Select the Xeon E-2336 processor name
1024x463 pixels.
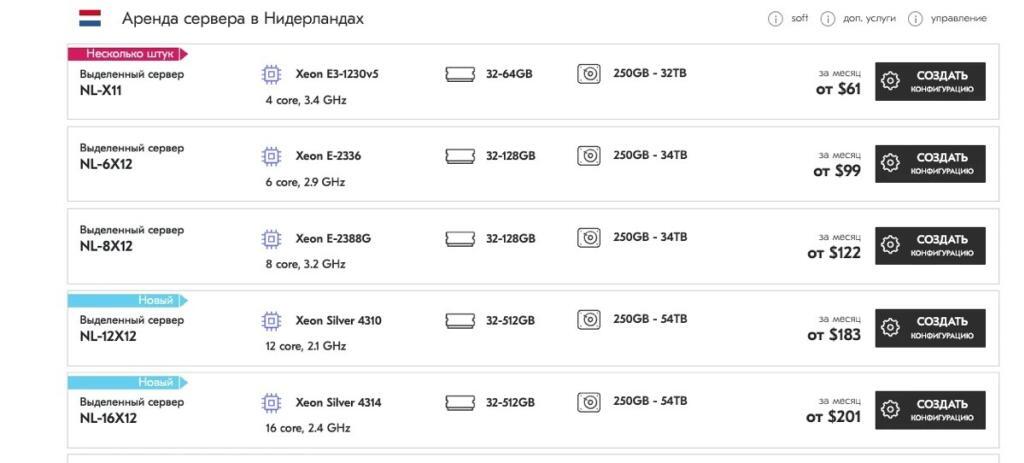tap(328, 156)
